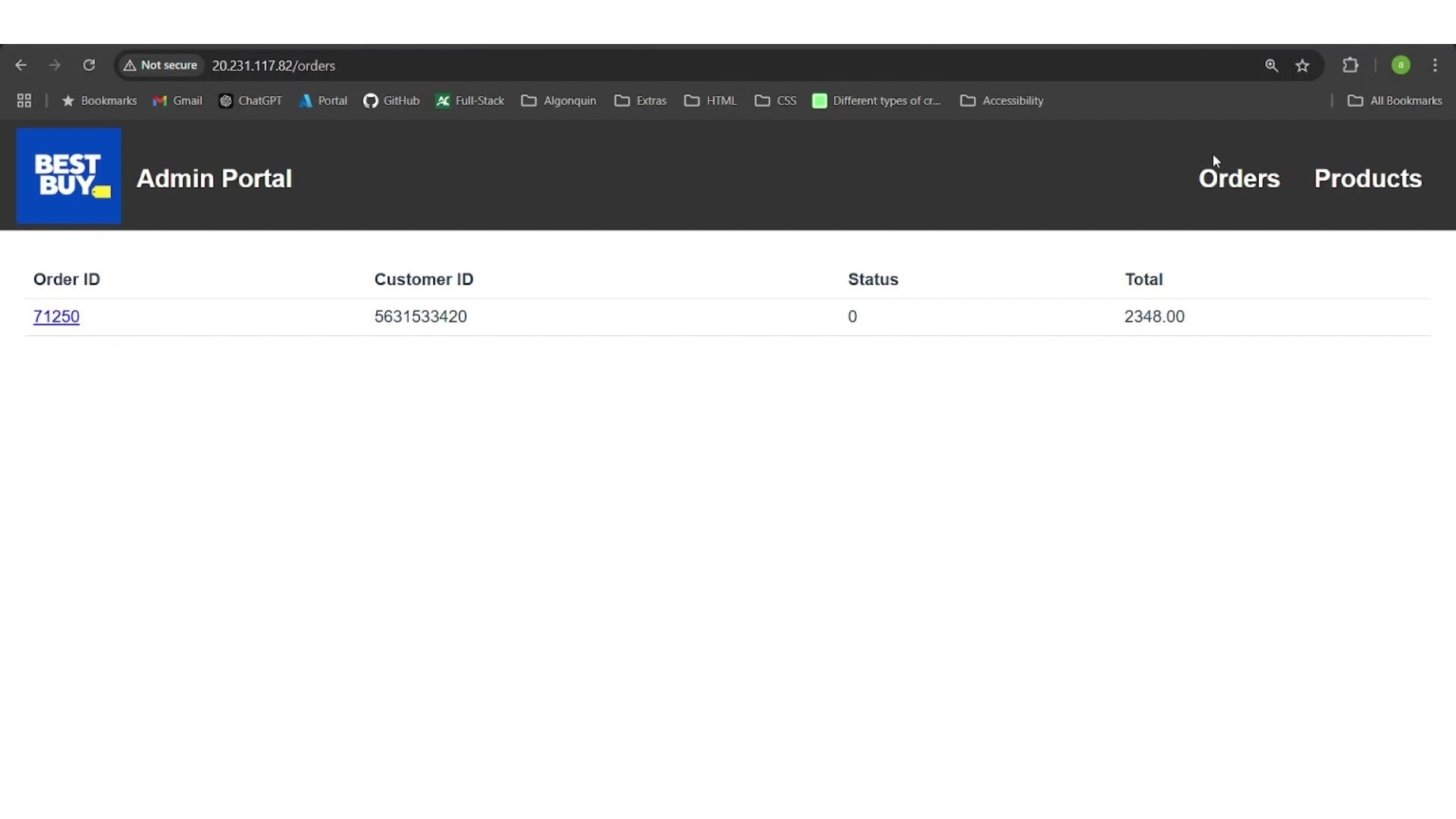Image resolution: width=1456 pixels, height=819 pixels.
Task: Open the ChatGPT bookmark
Action: [x=251, y=101]
